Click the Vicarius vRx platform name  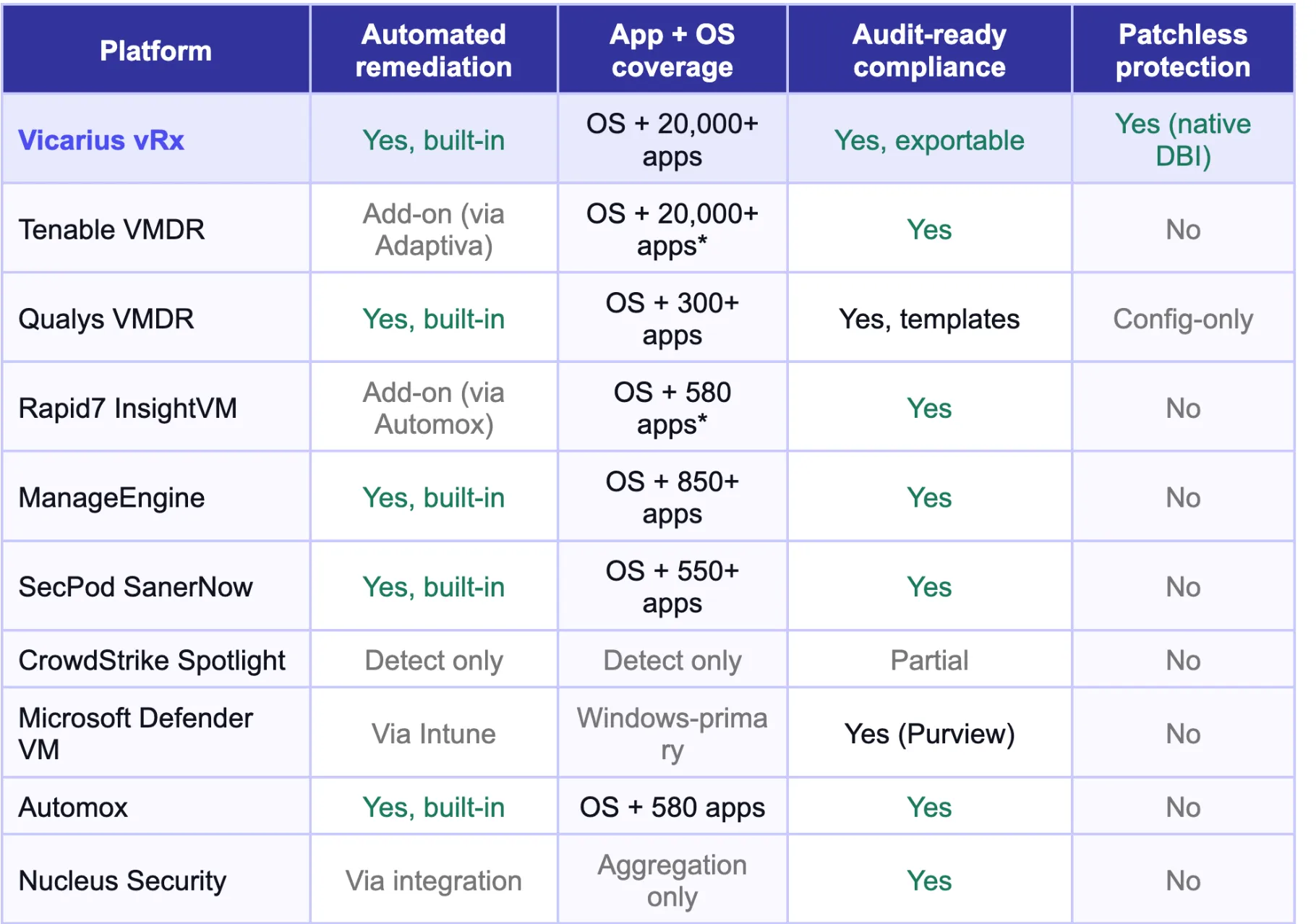101,140
